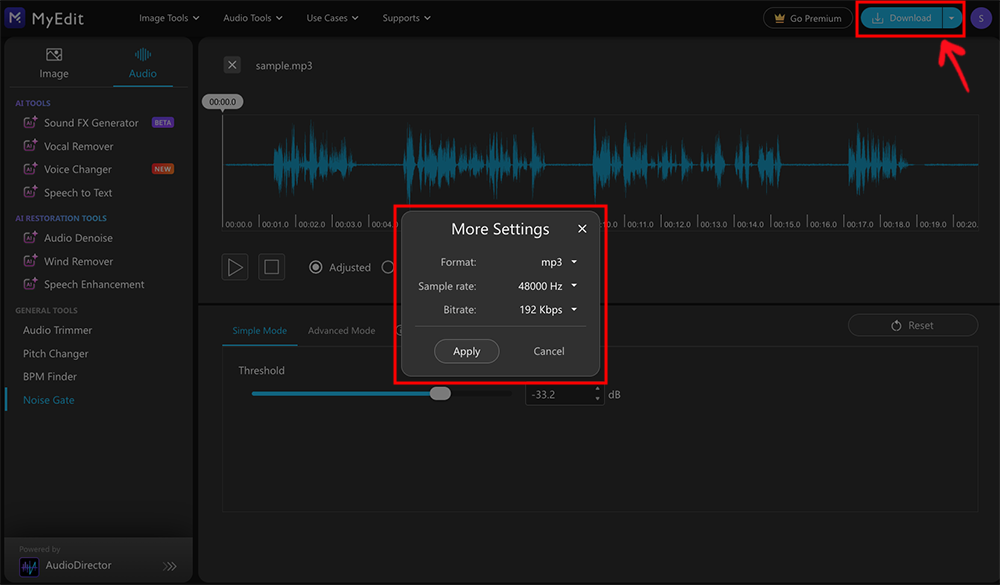The width and height of the screenshot is (1000, 585).
Task: Click the Go Premium button
Action: click(808, 17)
